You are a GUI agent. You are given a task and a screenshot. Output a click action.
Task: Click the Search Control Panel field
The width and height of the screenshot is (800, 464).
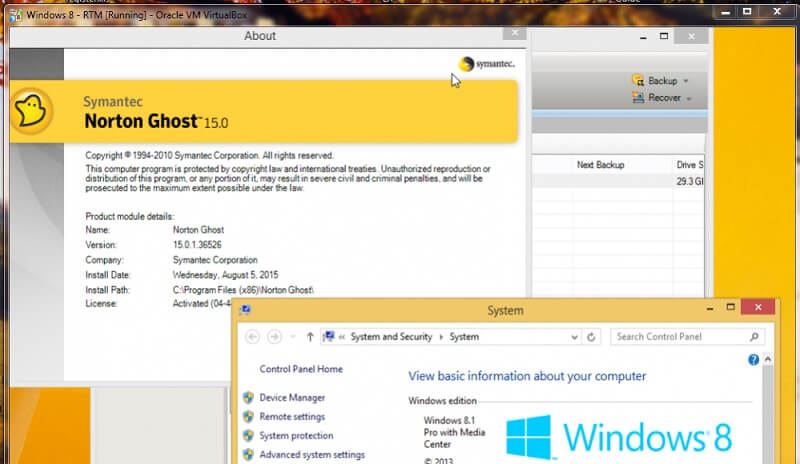pyautogui.click(x=687, y=337)
